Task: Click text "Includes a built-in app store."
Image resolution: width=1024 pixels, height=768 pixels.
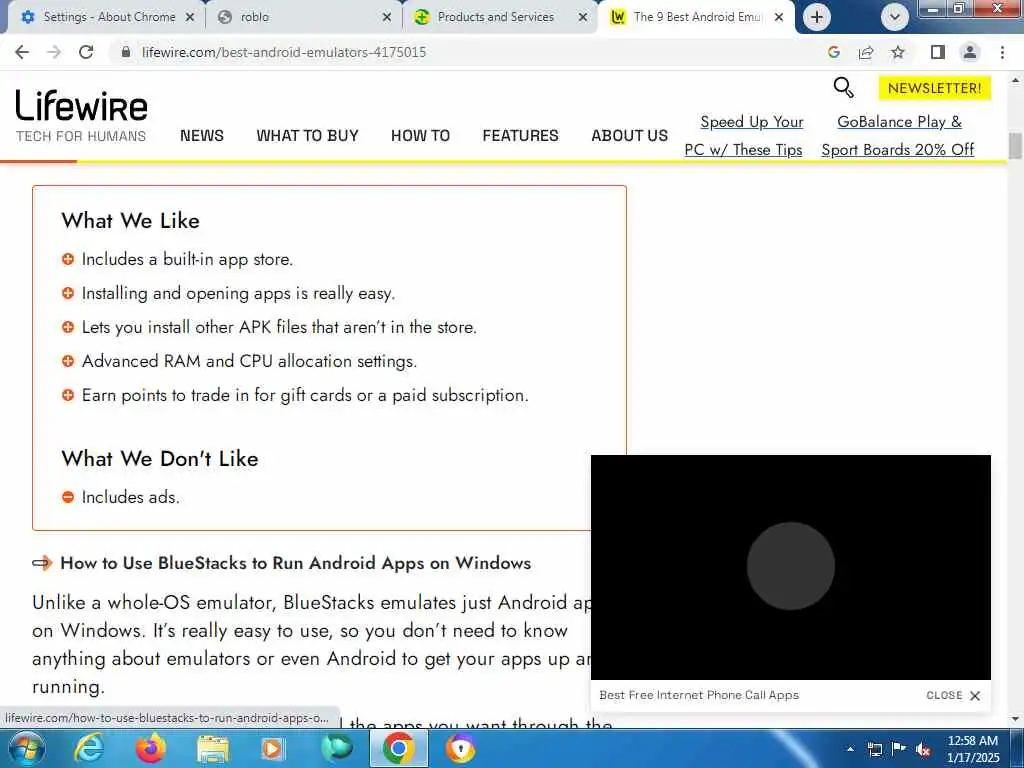Action: pyautogui.click(x=187, y=259)
